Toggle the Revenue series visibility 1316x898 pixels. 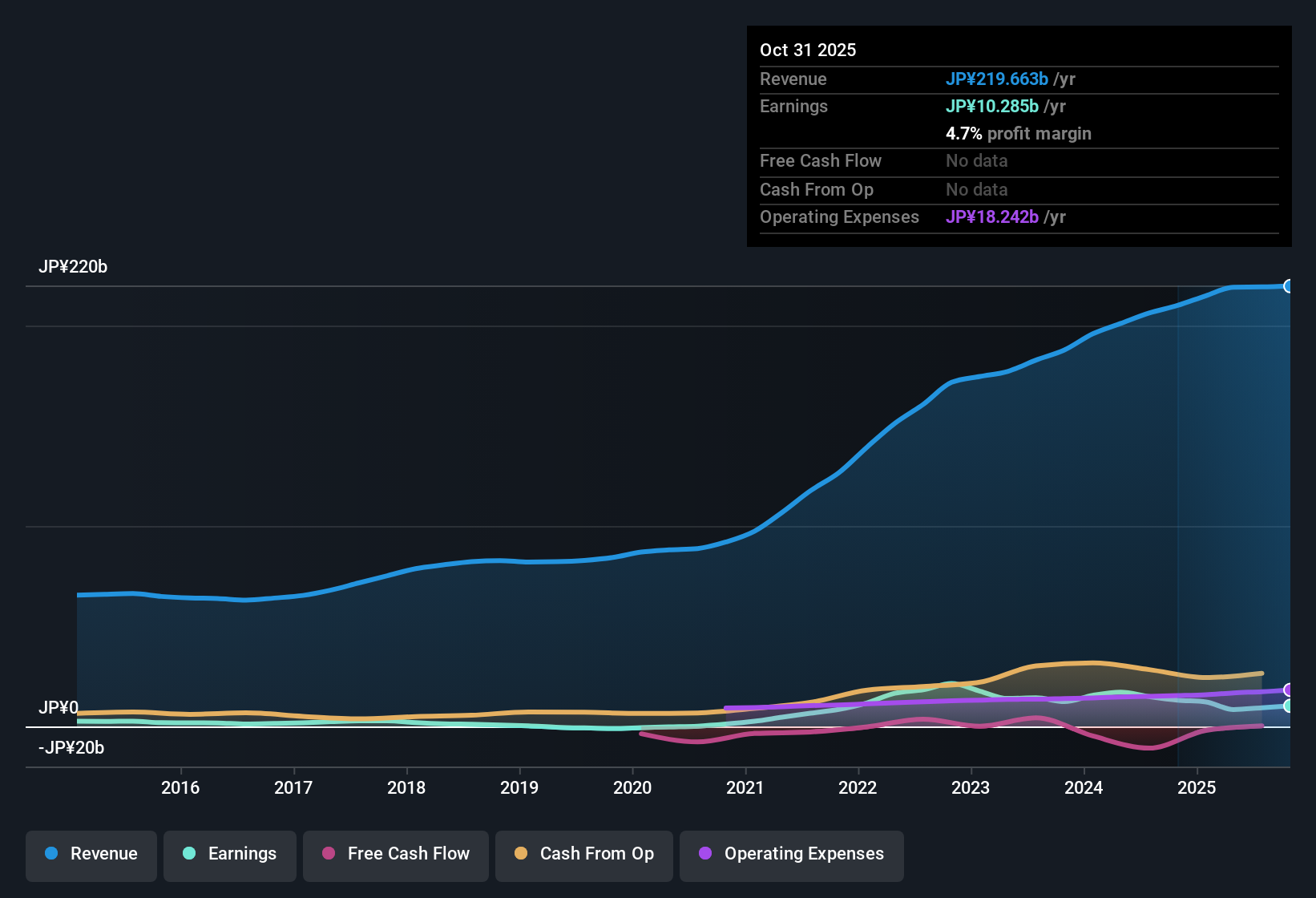[91, 855]
